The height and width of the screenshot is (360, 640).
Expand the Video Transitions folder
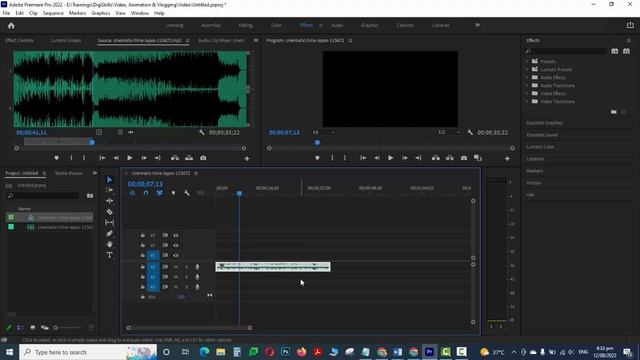pyautogui.click(x=527, y=102)
